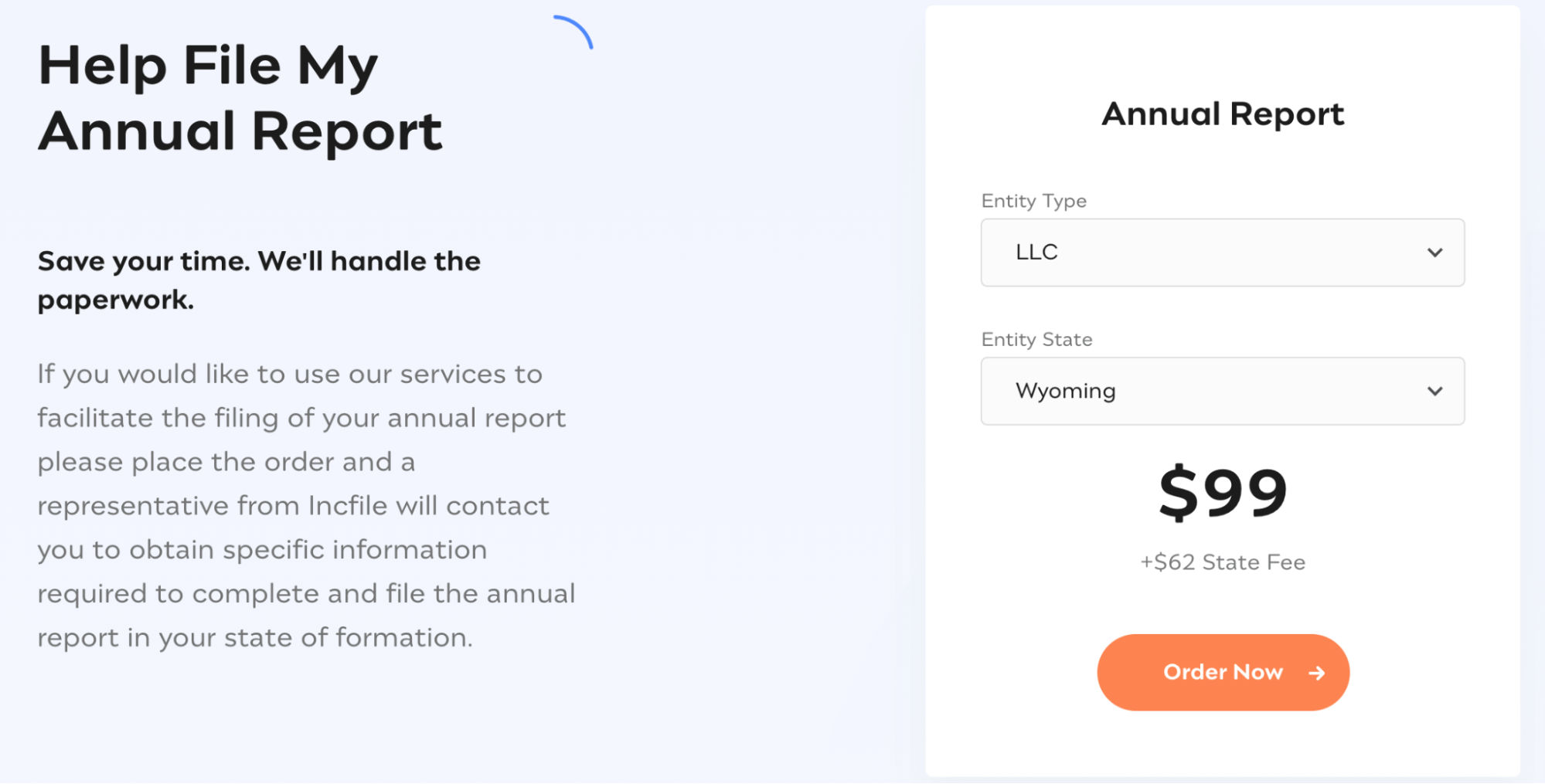Viewport: 1545px width, 784px height.
Task: Click the Entity State field label
Action: tap(1036, 339)
